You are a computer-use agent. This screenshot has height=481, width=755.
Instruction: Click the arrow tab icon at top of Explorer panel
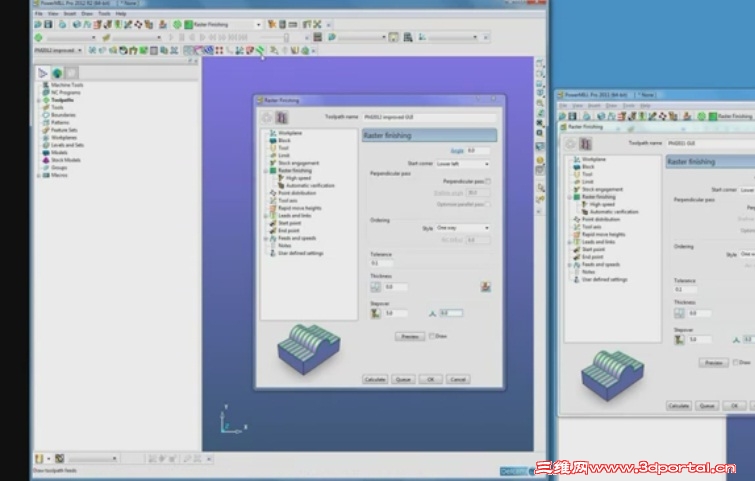(43, 73)
